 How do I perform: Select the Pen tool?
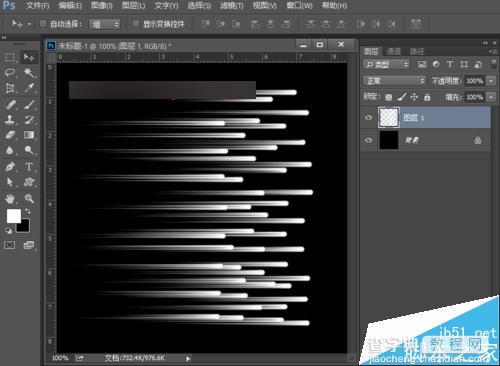tap(10, 166)
